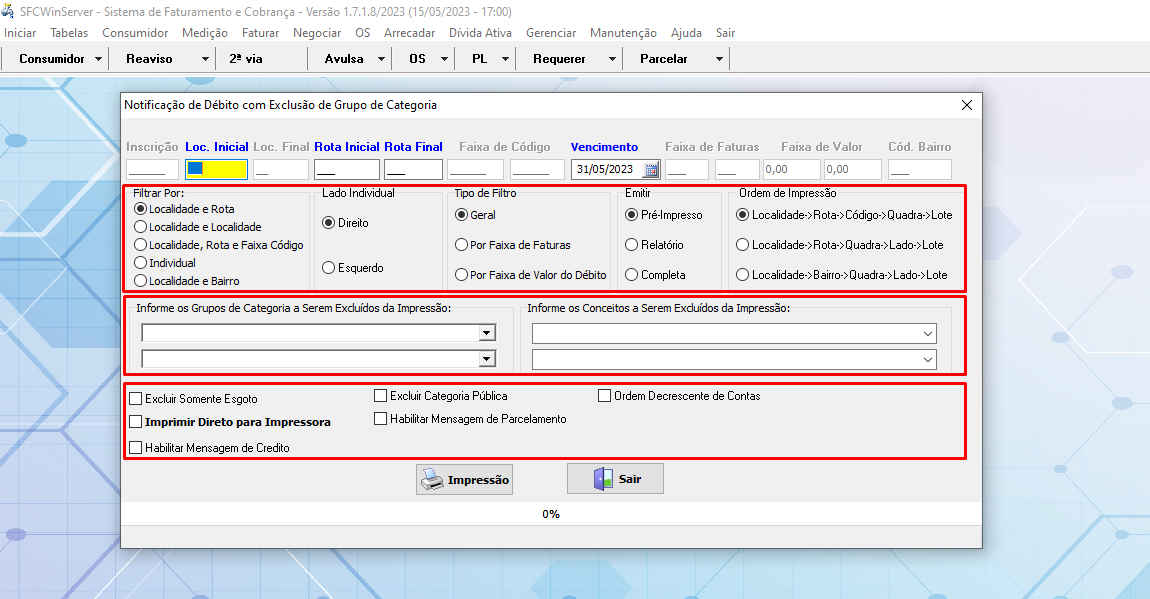Click the yellow Loc. Inicial field
Image resolution: width=1150 pixels, height=599 pixels.
click(216, 170)
